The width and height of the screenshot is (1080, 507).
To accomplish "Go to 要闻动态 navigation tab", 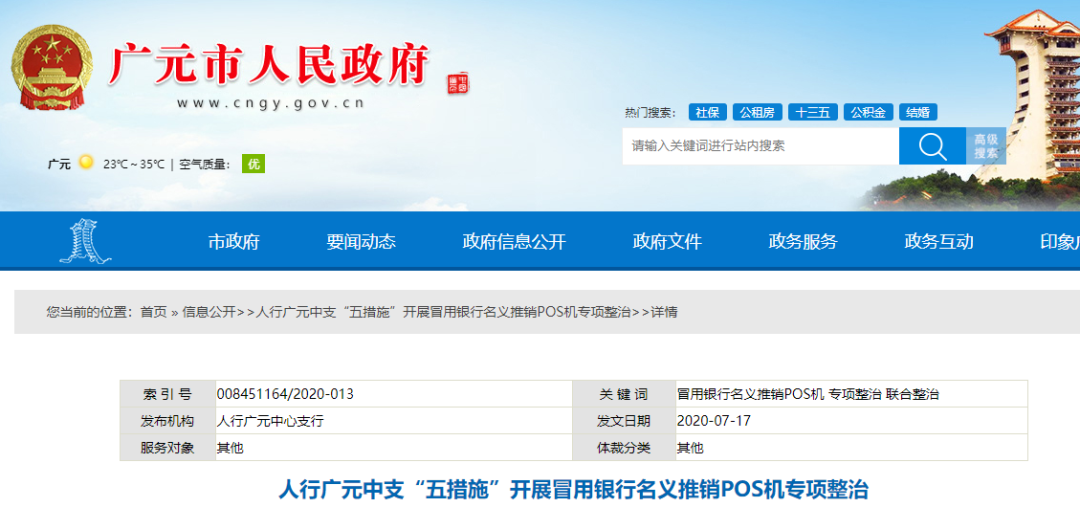I will click(x=360, y=242).
